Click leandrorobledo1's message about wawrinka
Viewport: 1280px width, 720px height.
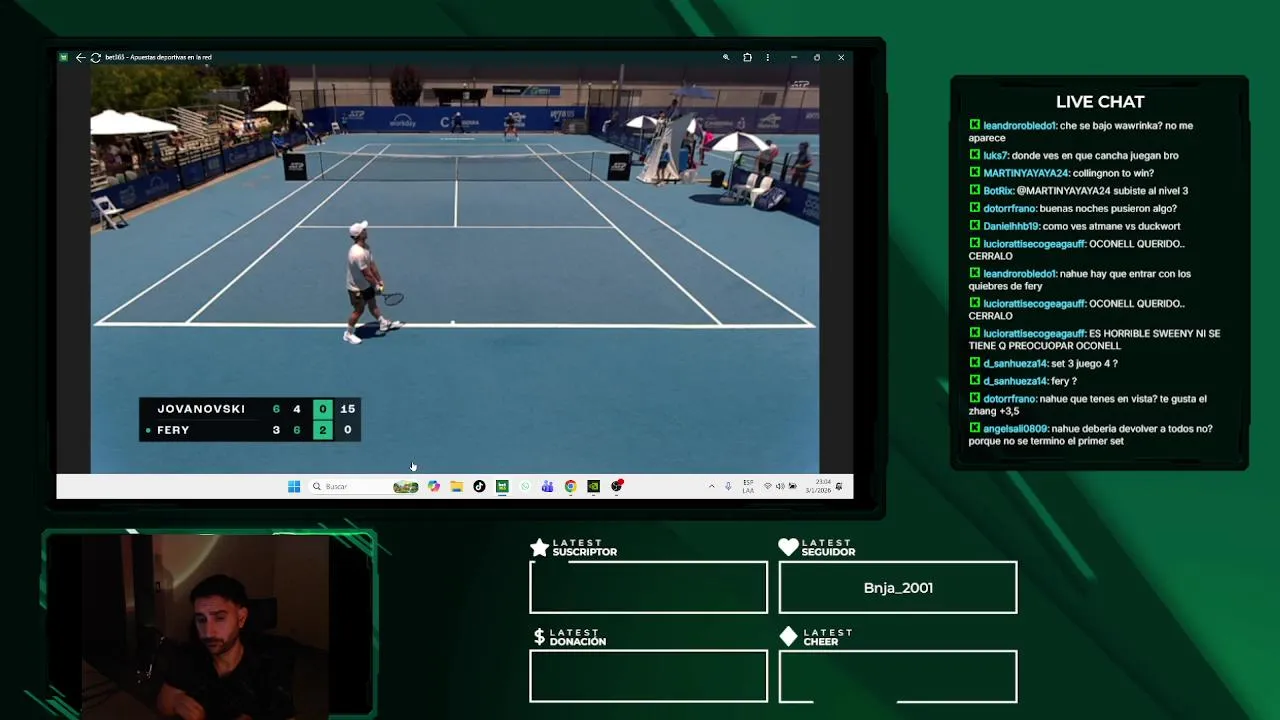click(1082, 132)
